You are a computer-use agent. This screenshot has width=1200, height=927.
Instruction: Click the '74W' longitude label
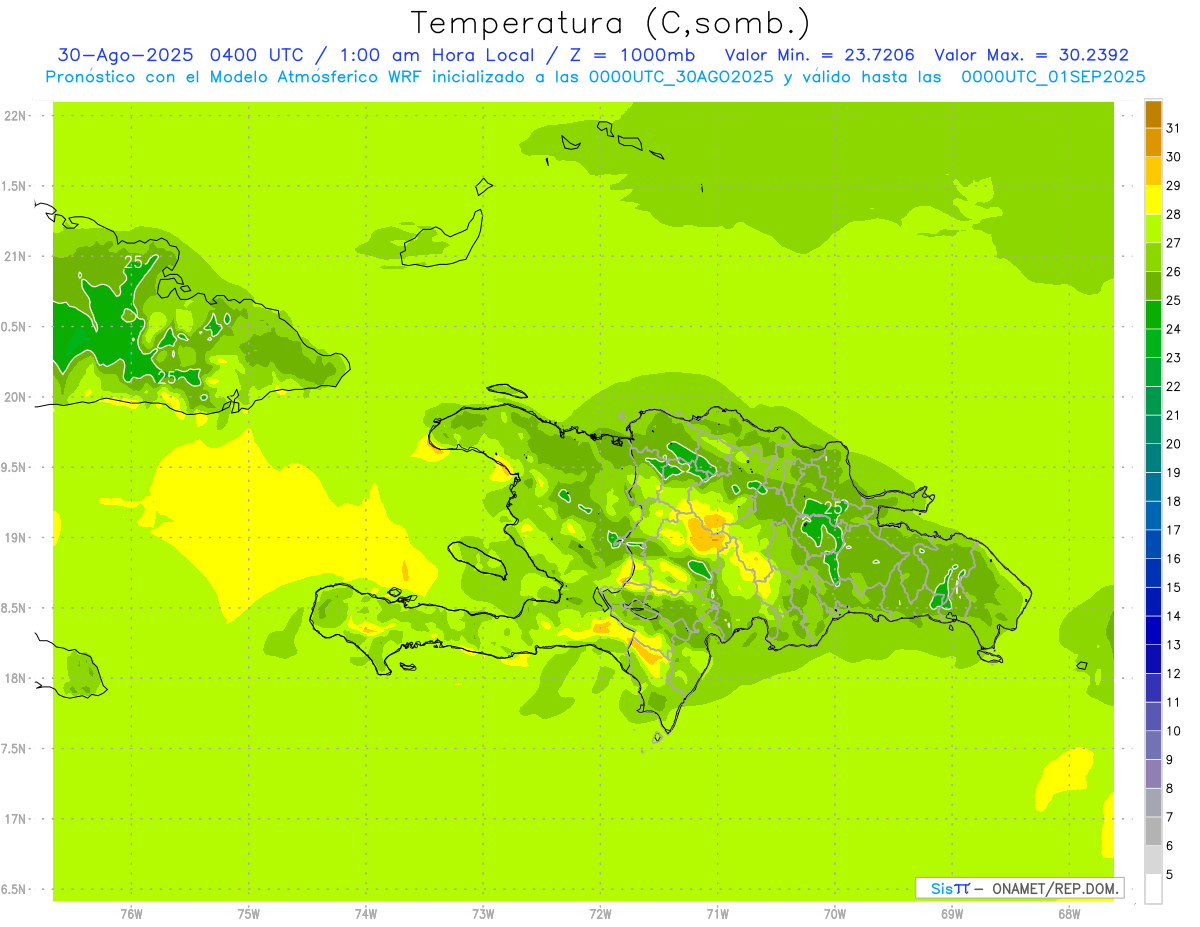tap(366, 914)
